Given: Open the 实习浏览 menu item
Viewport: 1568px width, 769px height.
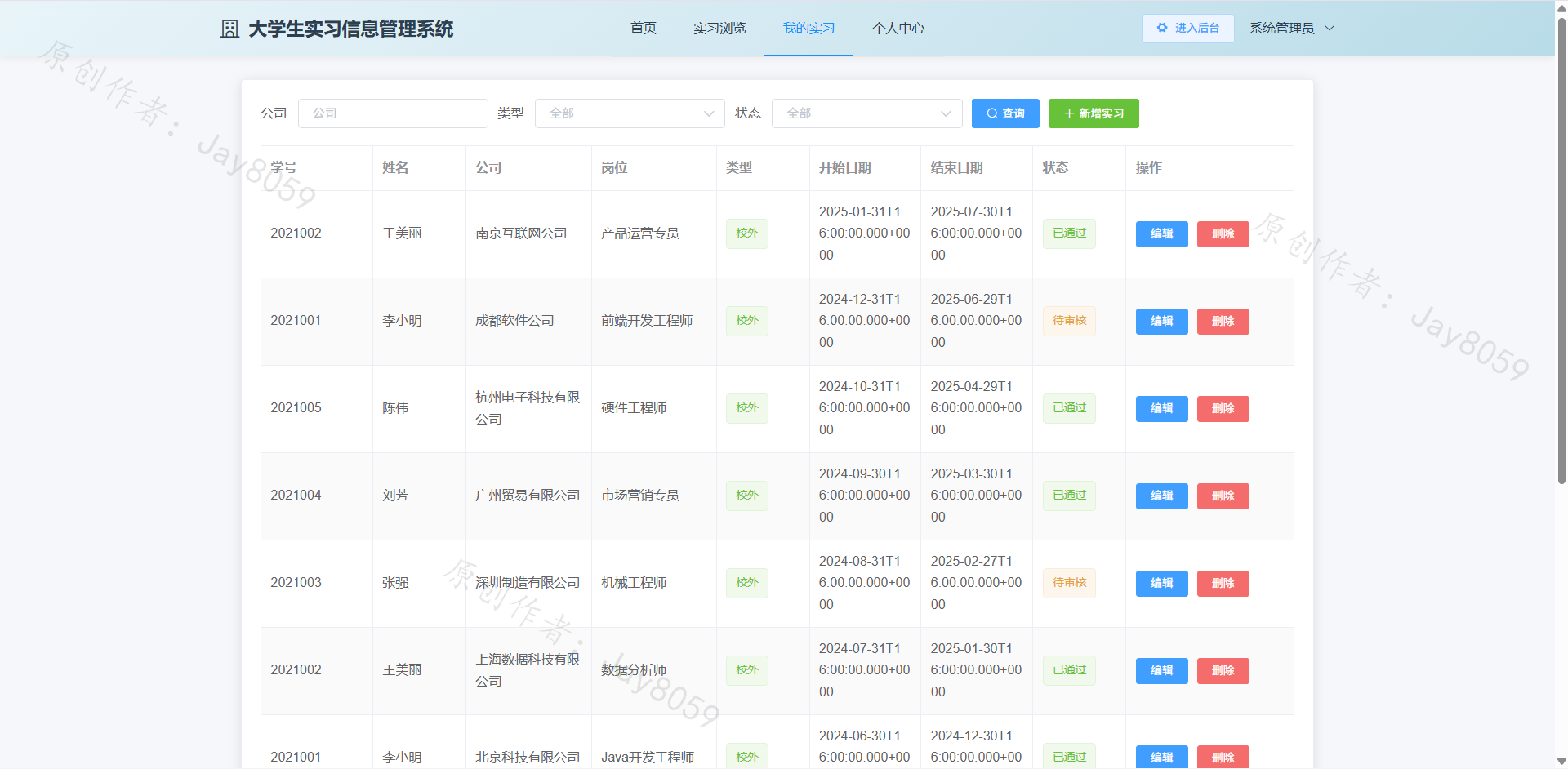Looking at the screenshot, I should tap(719, 29).
